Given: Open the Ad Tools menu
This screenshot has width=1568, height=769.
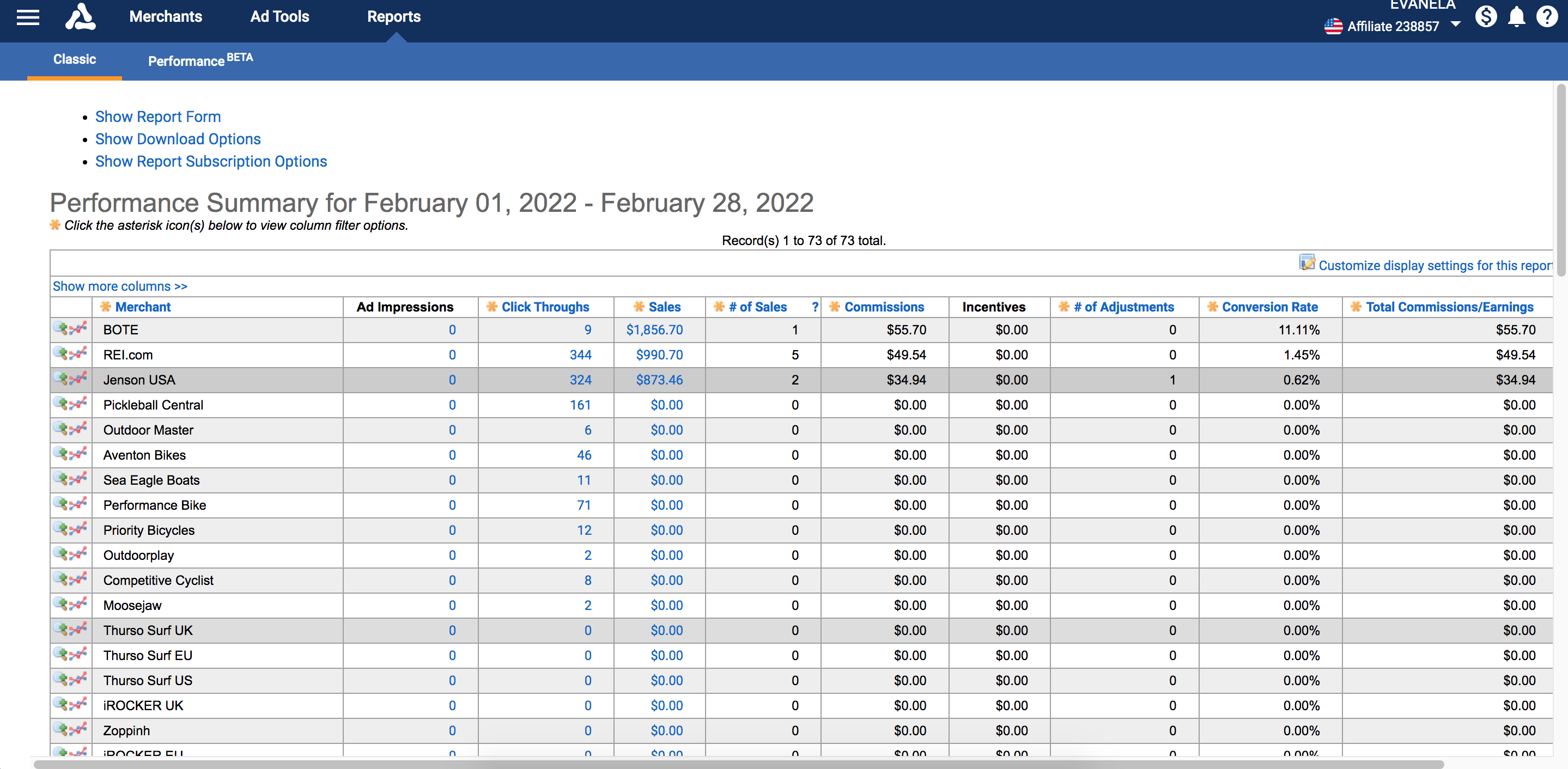Looking at the screenshot, I should [x=279, y=16].
